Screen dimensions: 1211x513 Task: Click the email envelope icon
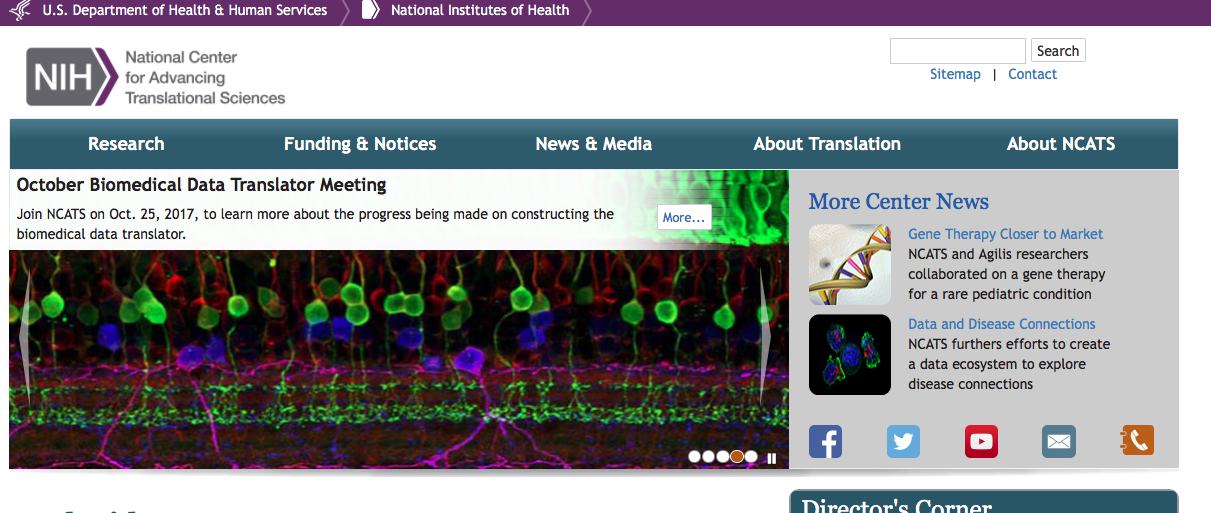tap(1058, 441)
